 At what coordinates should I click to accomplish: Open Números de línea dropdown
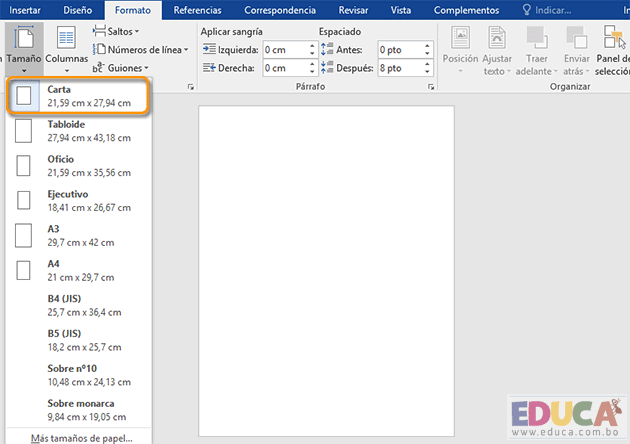coord(141,50)
